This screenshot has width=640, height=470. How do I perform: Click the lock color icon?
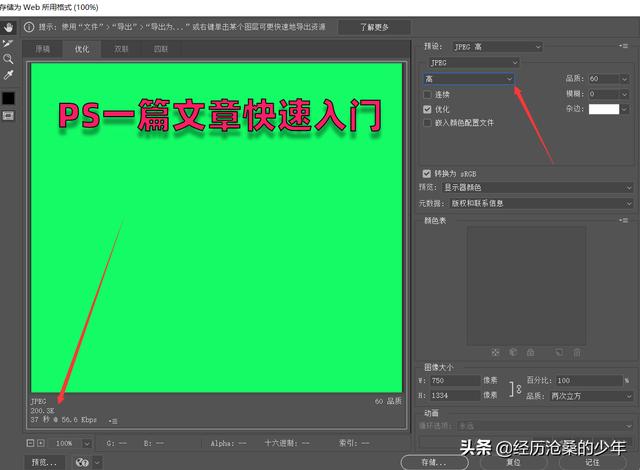pos(531,352)
